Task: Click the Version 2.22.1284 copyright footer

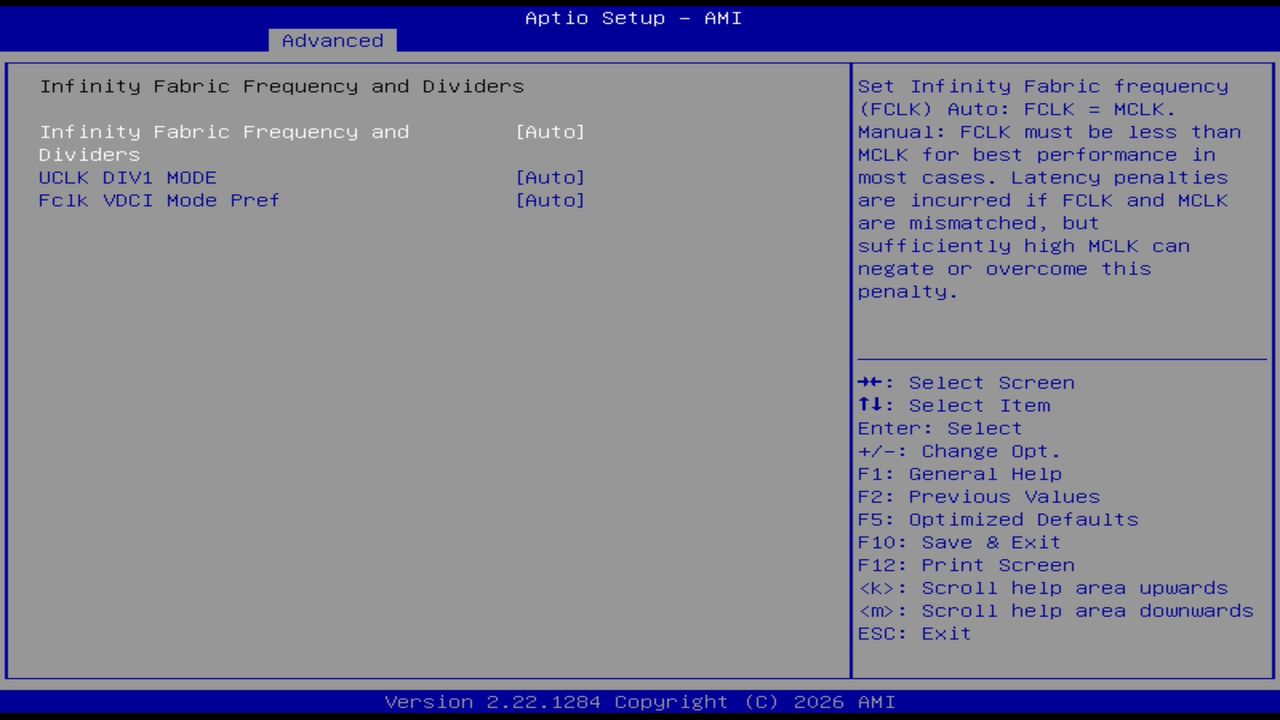Action: [x=640, y=703]
